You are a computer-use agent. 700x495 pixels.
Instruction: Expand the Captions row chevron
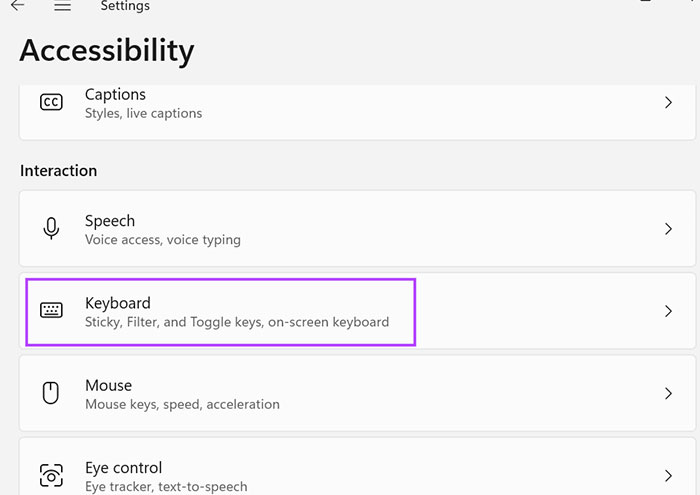pos(668,103)
